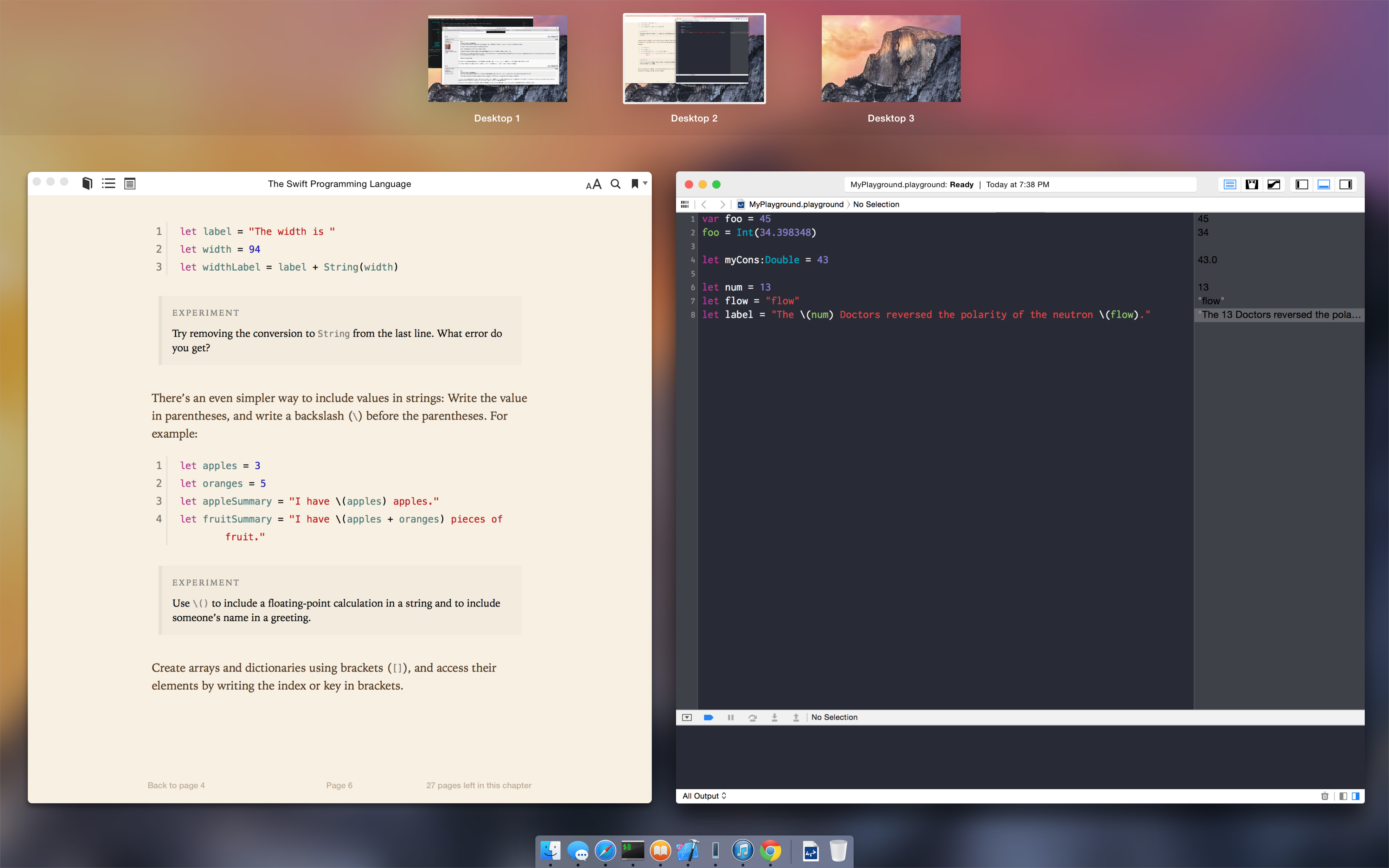Show the table of contents in iBooks
Viewport: 1389px width, 868px height.
pyautogui.click(x=109, y=184)
